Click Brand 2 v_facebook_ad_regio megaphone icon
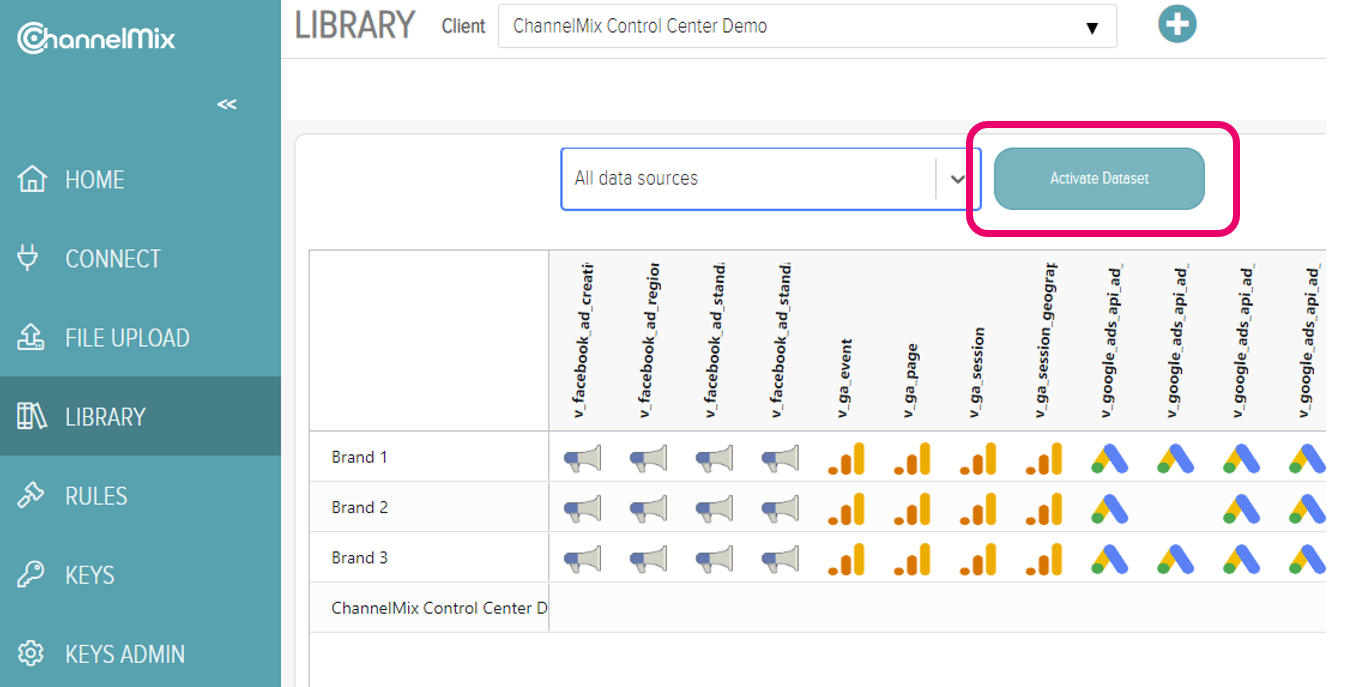 (x=649, y=508)
